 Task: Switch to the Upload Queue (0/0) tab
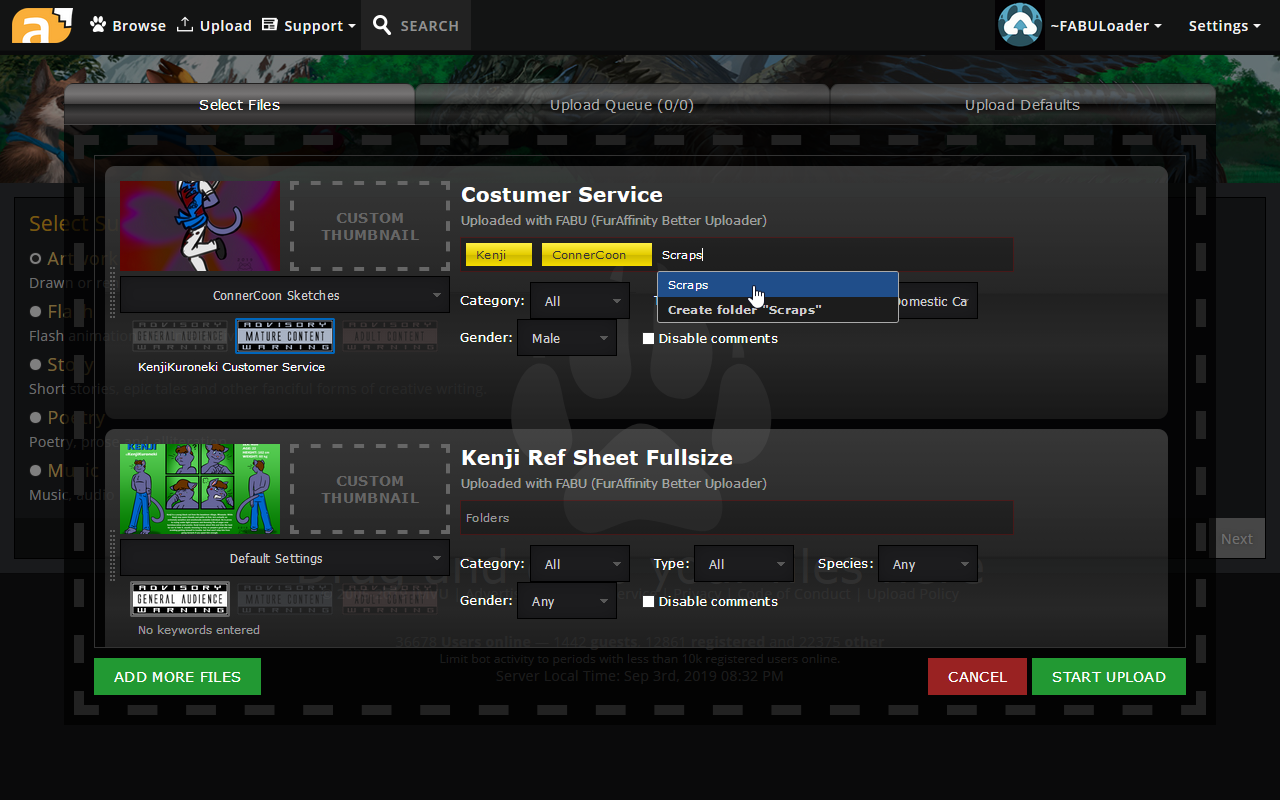[622, 105]
